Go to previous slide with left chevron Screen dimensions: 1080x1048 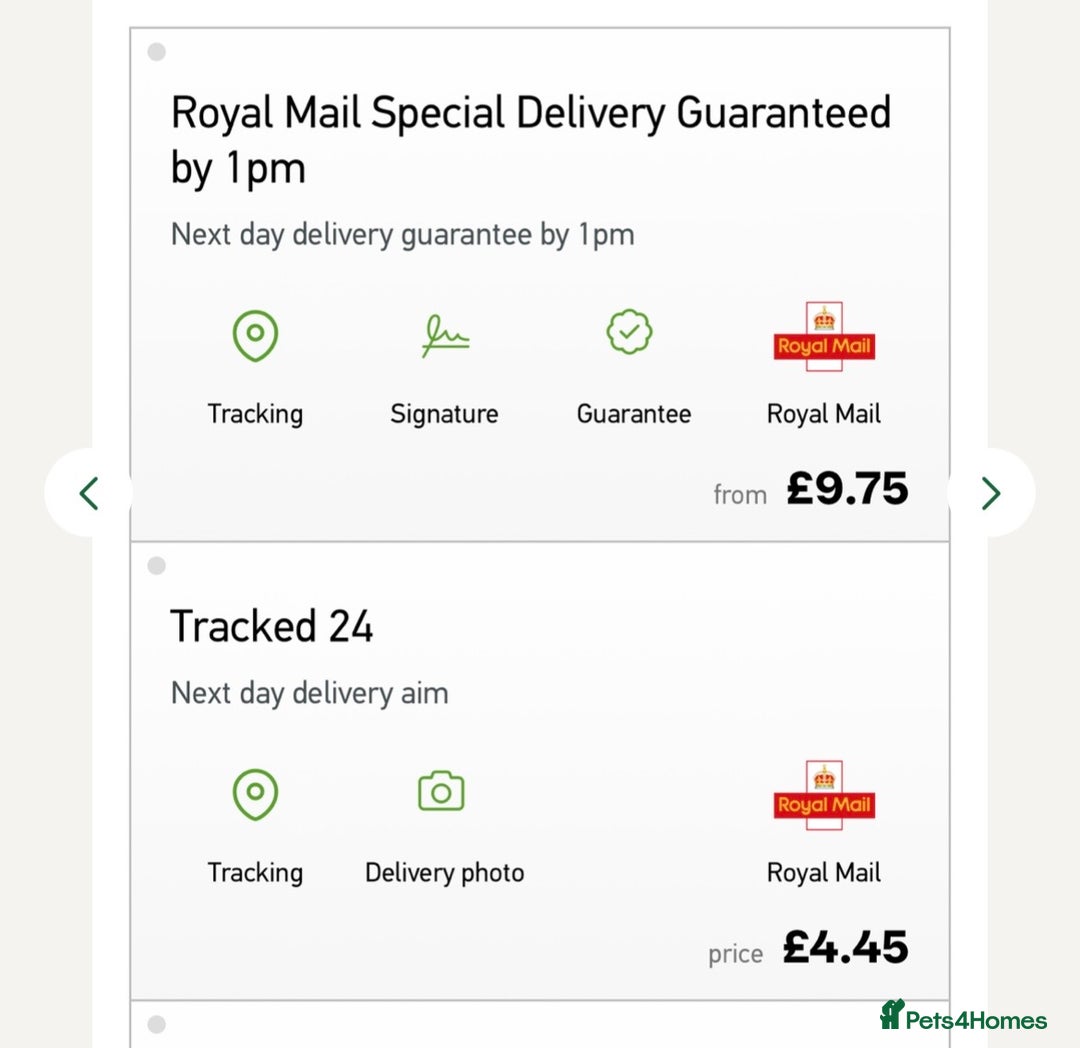[x=89, y=493]
